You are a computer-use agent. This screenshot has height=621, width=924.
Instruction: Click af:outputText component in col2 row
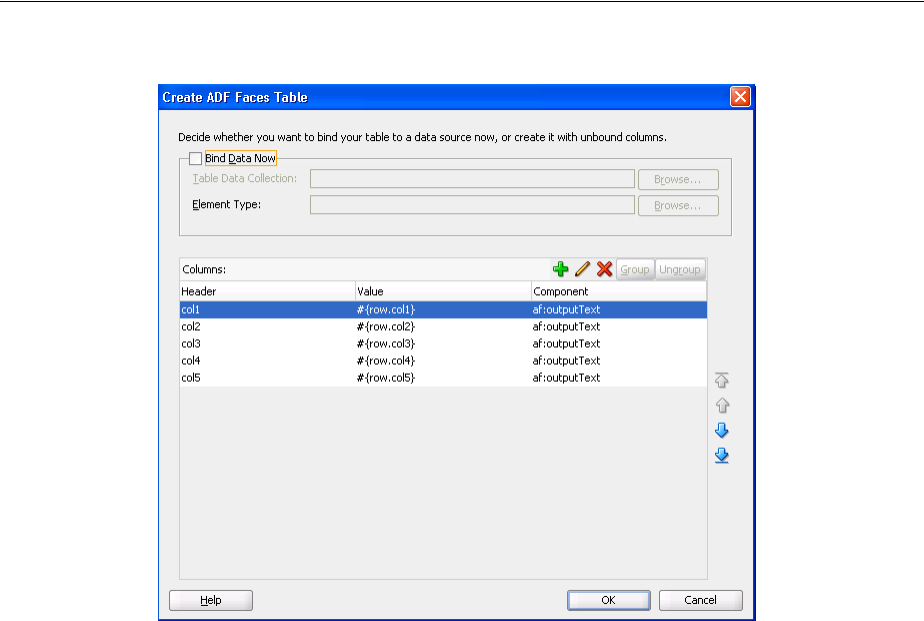coord(619,326)
